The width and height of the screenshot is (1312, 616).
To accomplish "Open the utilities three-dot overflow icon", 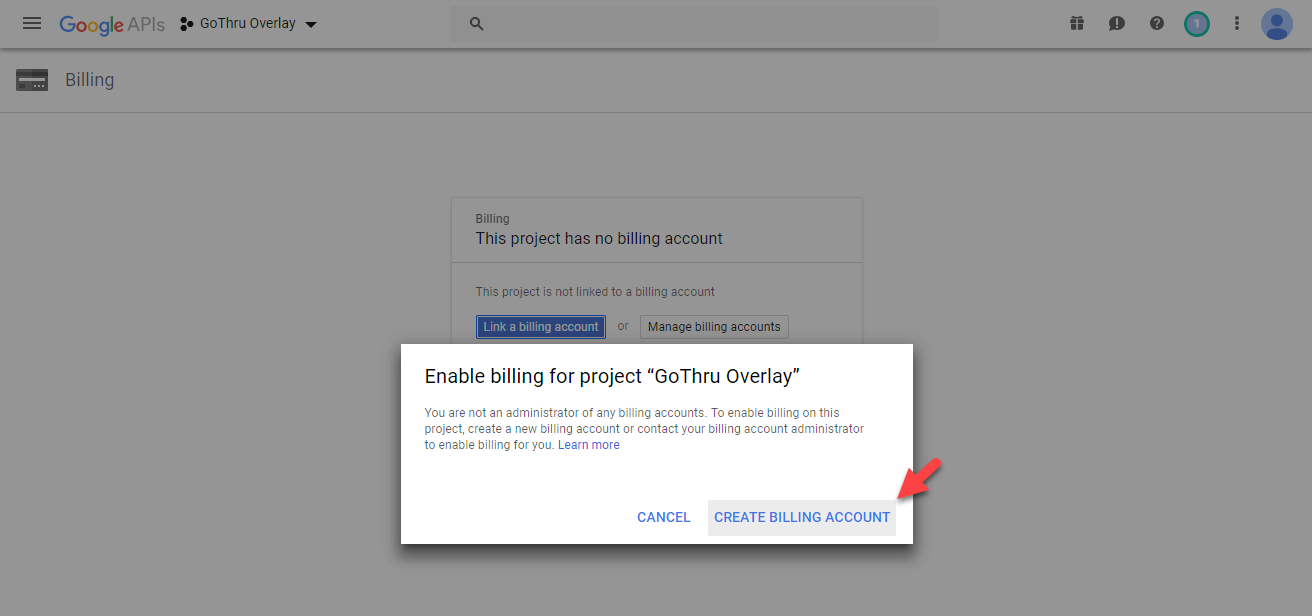I will pos(1237,22).
